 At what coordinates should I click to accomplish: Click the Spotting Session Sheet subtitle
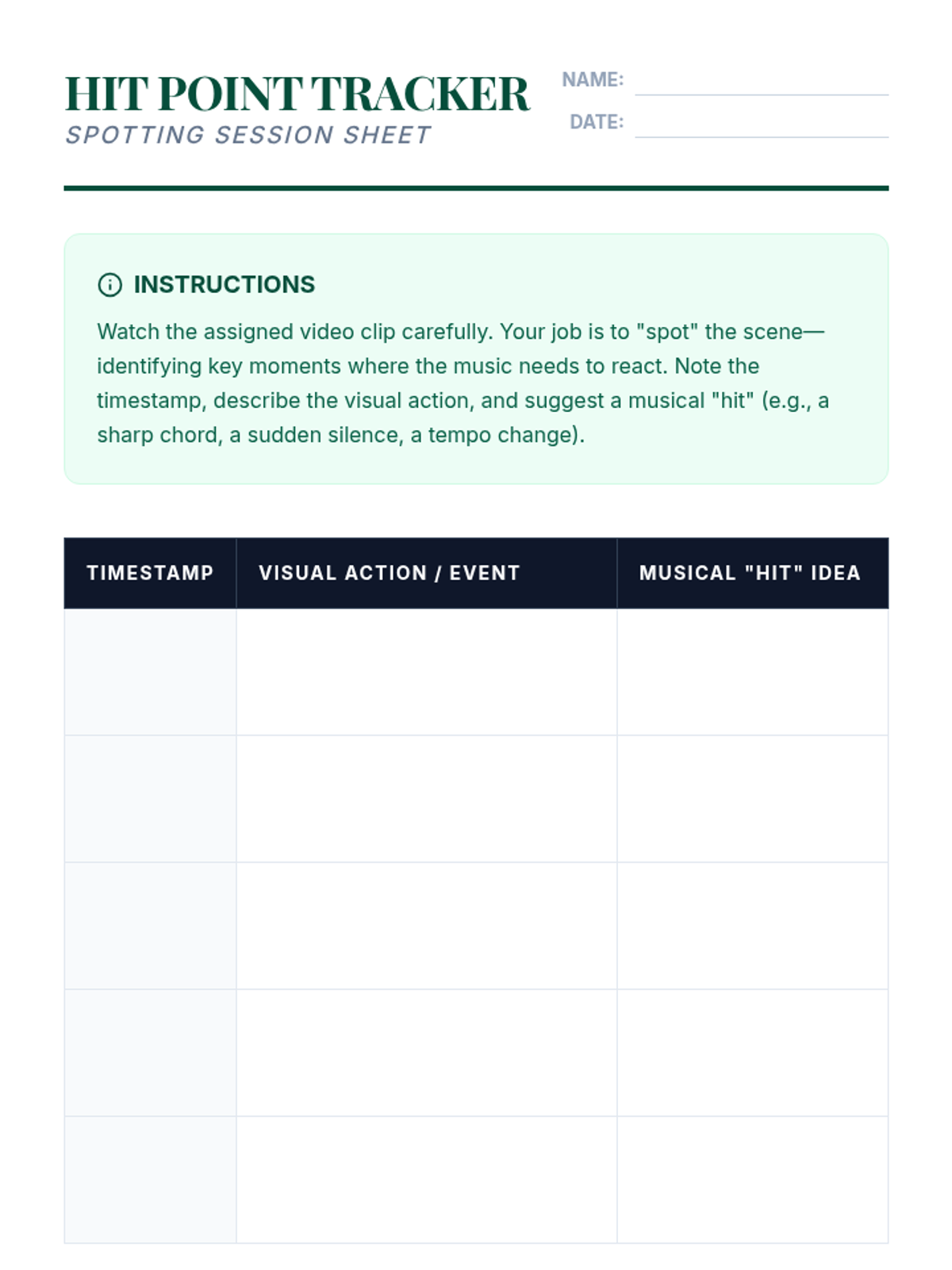click(x=248, y=135)
